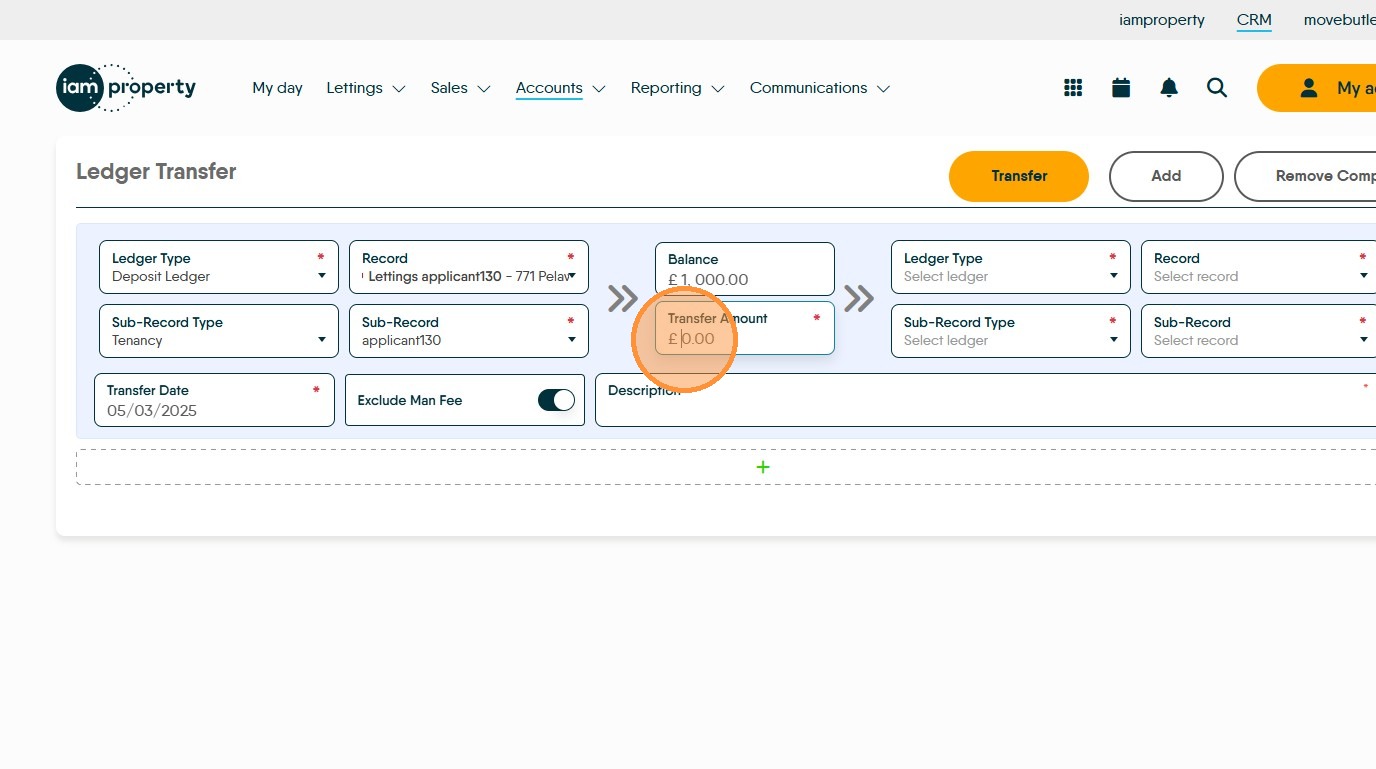Click the double arrow before Balance
This screenshot has width=1376, height=769.
click(622, 298)
